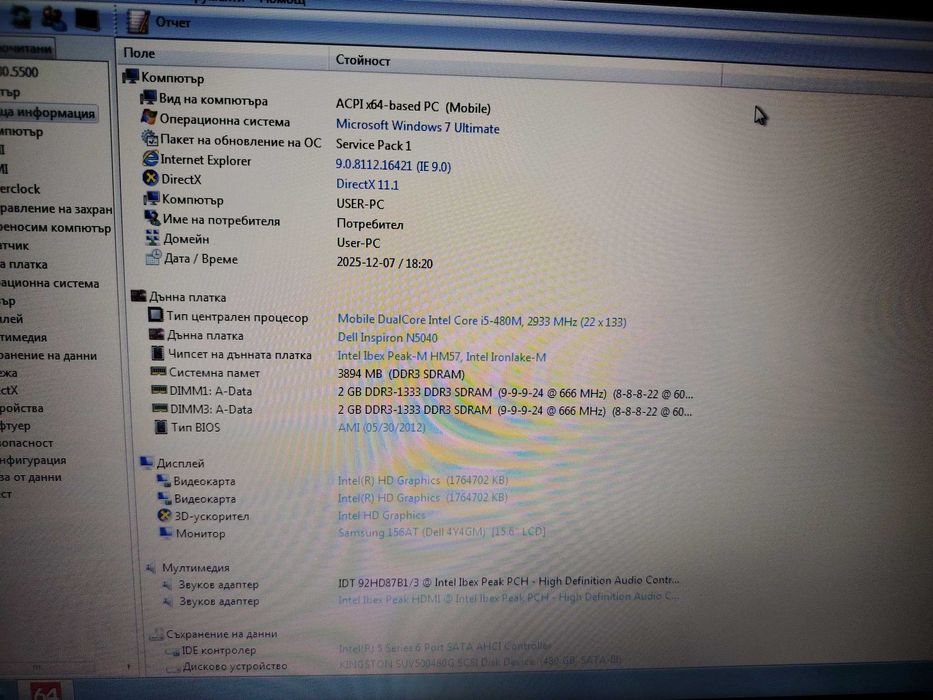Select the Вид на компютъра row icon
This screenshot has height=700, width=933.
pyautogui.click(x=148, y=98)
